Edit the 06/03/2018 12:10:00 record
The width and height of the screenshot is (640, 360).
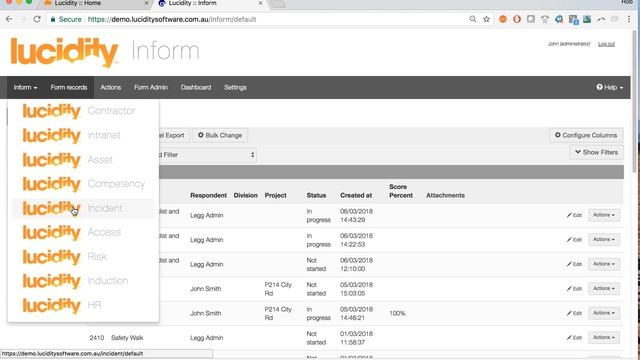[574, 264]
